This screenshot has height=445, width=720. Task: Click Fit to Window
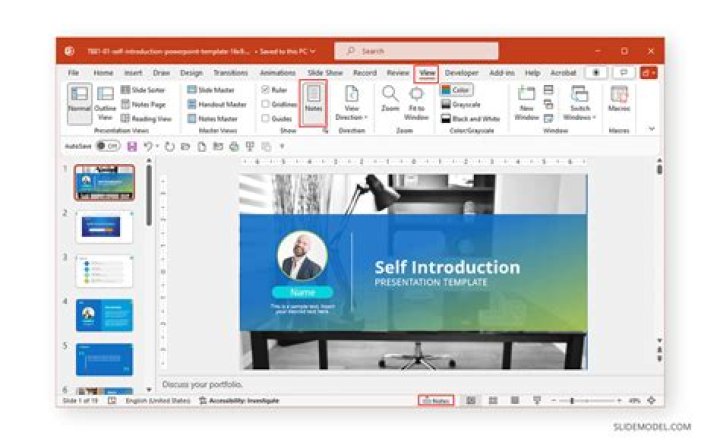click(416, 102)
